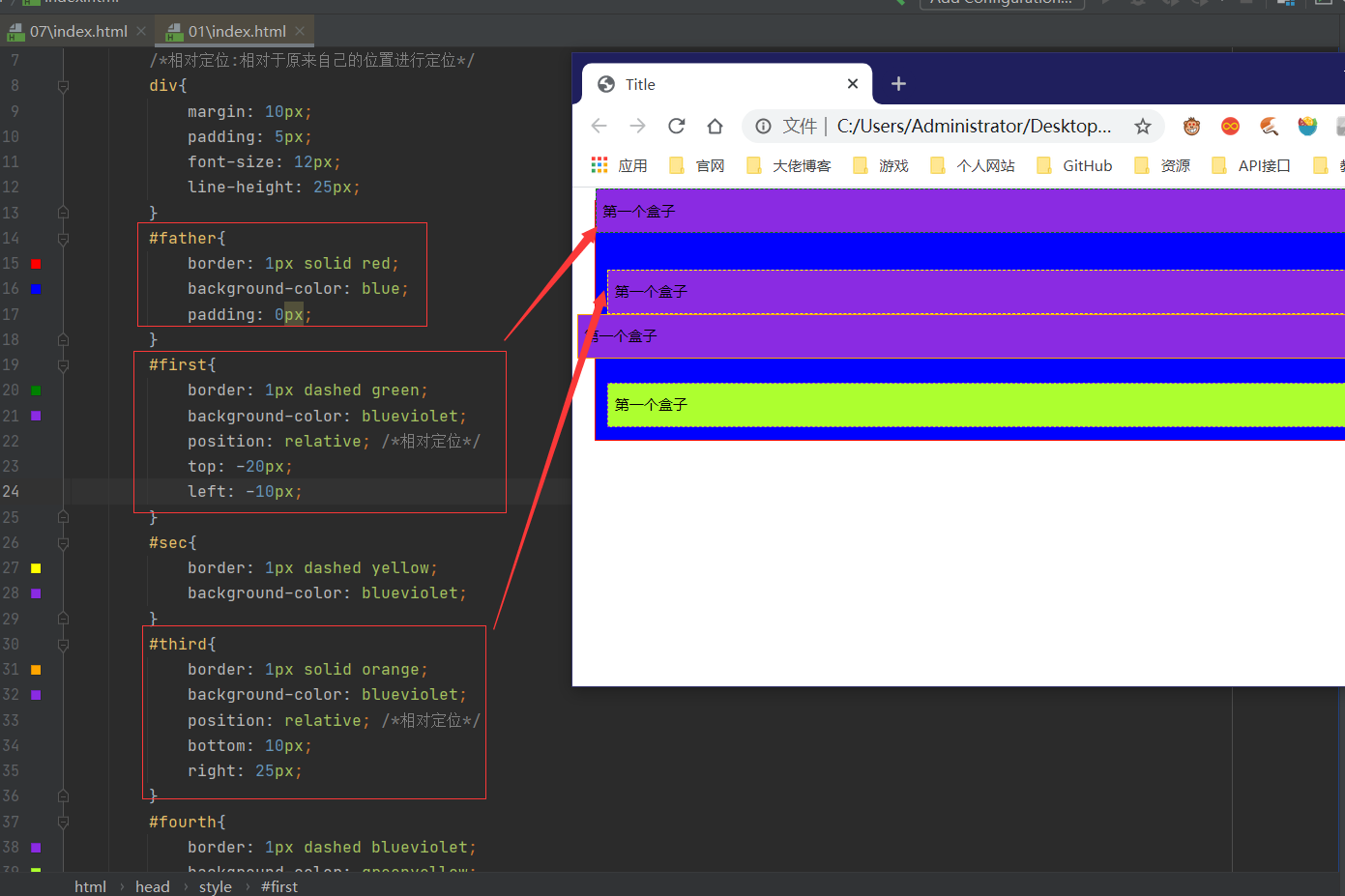Open the 应用 apps grid shortcut

[x=599, y=165]
